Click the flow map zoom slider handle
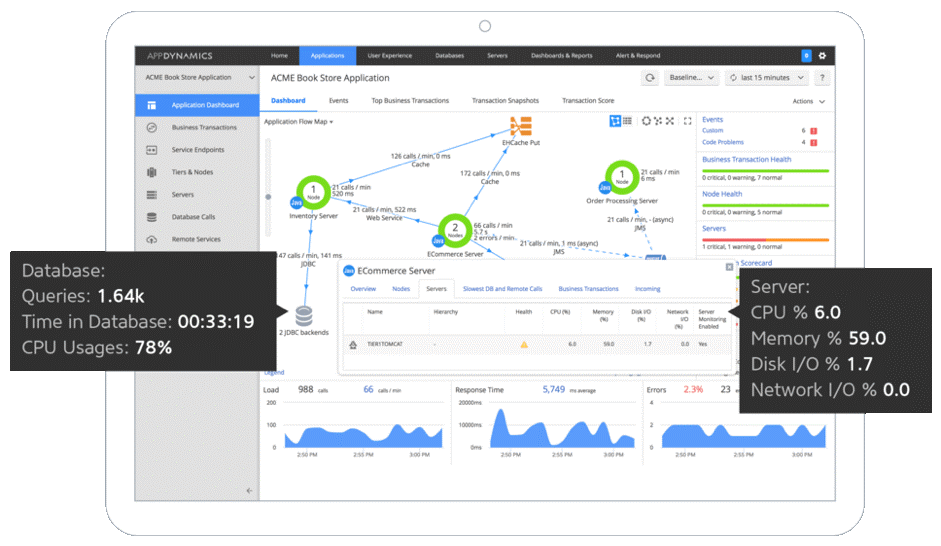 point(268,197)
